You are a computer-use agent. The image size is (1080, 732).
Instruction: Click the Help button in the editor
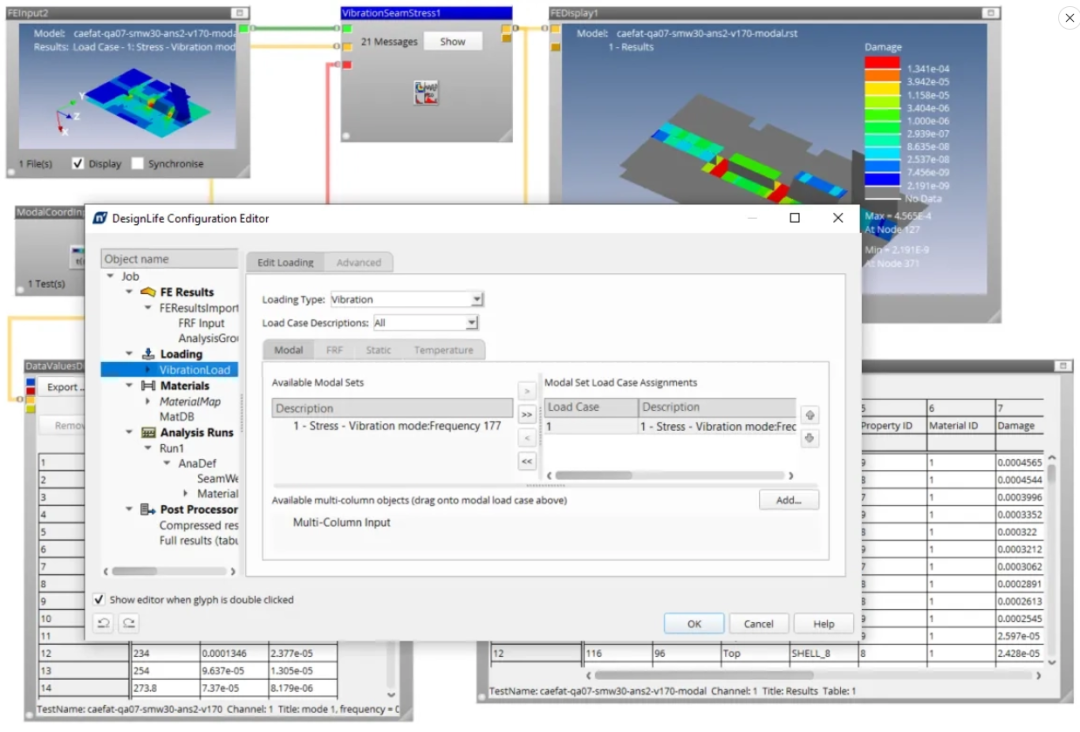click(823, 624)
